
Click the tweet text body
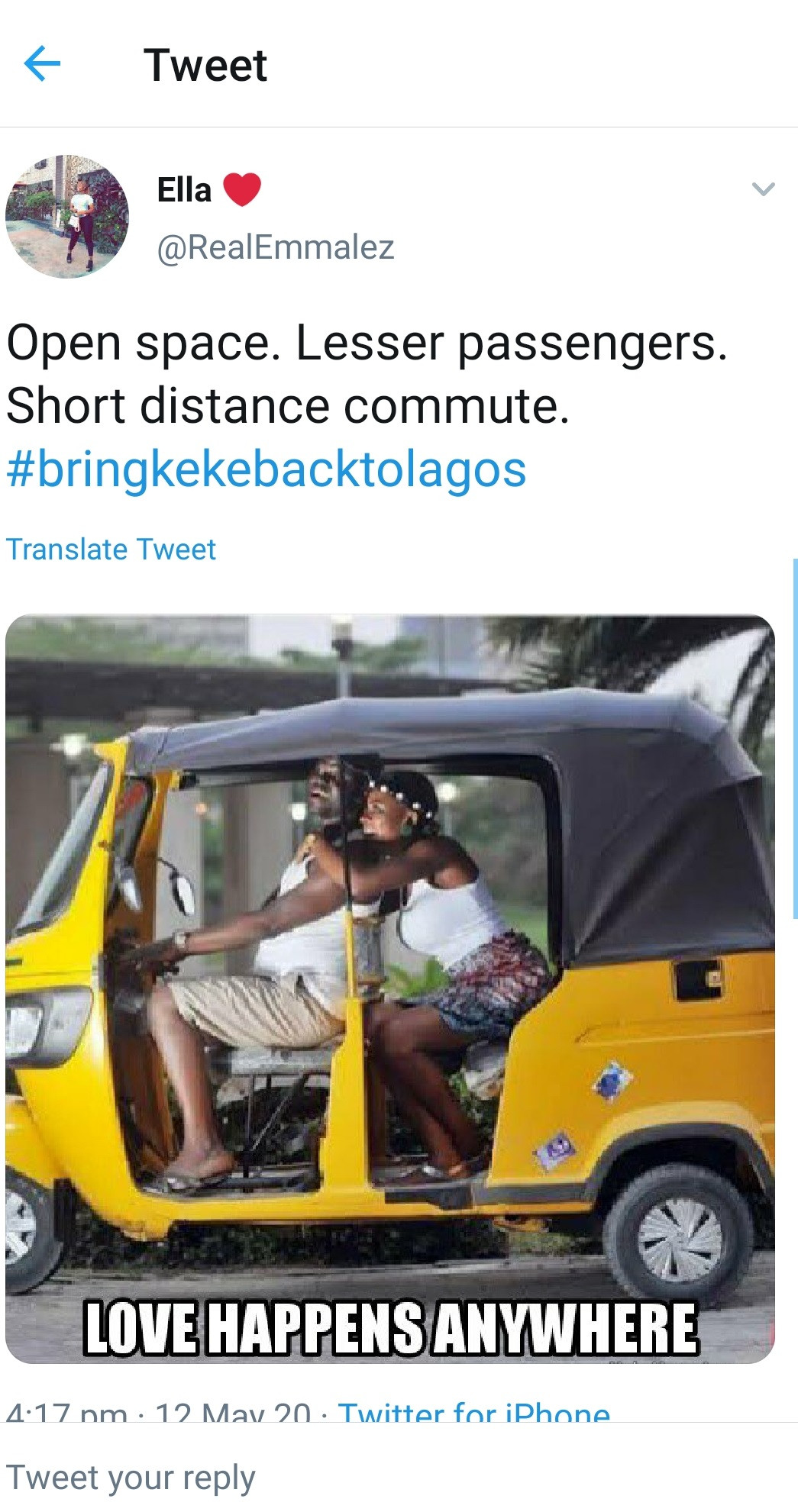click(367, 374)
